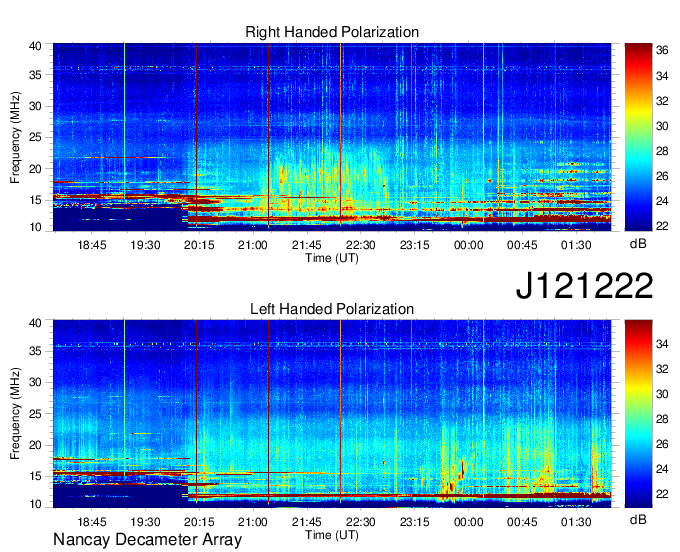Click the Nancay Decameter Array caption
The image size is (680, 552).
147,540
